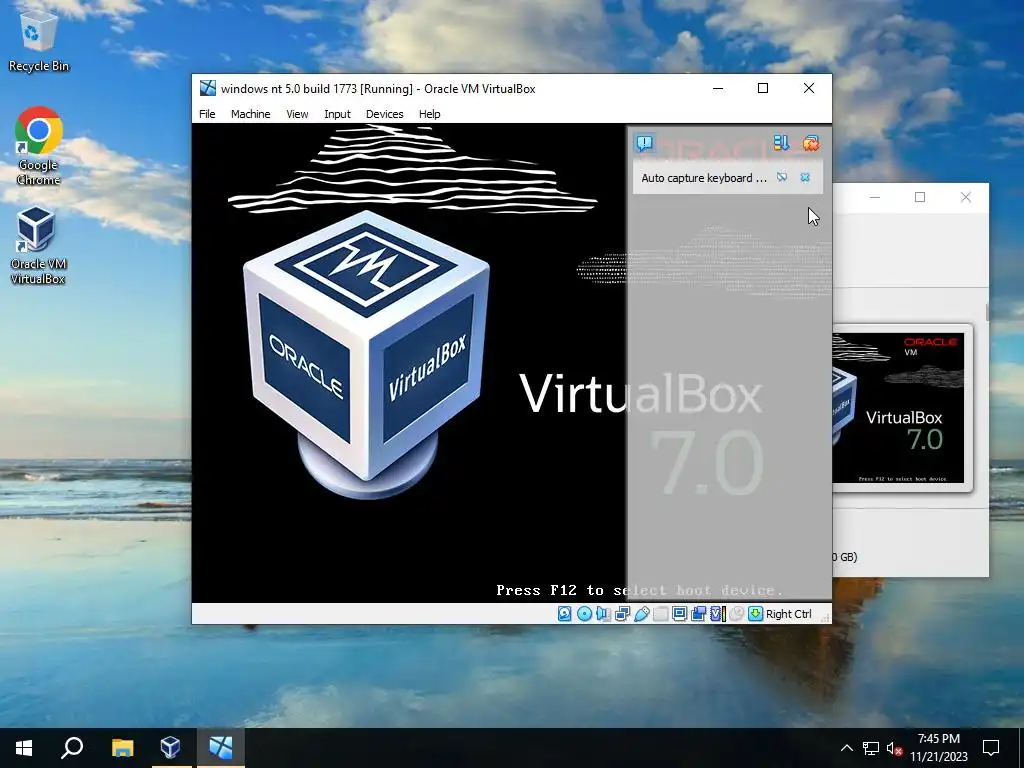Click the VirtualBox icon in VM window title bar

(208, 88)
